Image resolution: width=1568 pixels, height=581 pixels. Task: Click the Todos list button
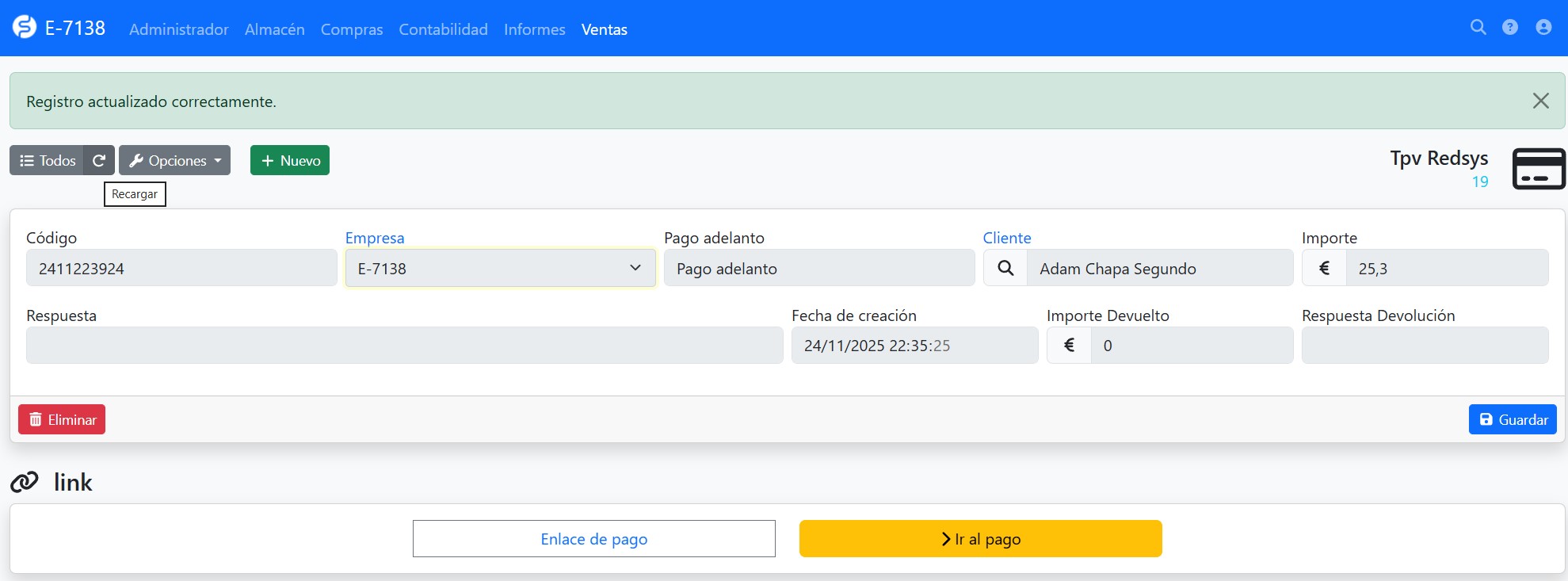click(48, 160)
